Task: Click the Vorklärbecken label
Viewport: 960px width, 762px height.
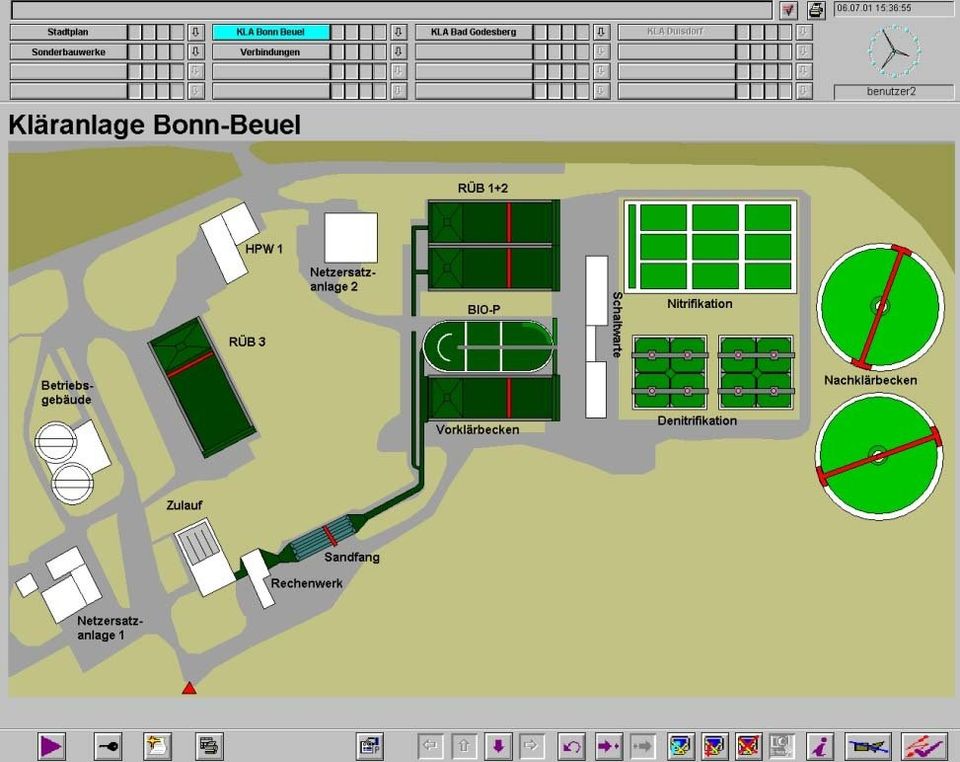Action: [478, 430]
